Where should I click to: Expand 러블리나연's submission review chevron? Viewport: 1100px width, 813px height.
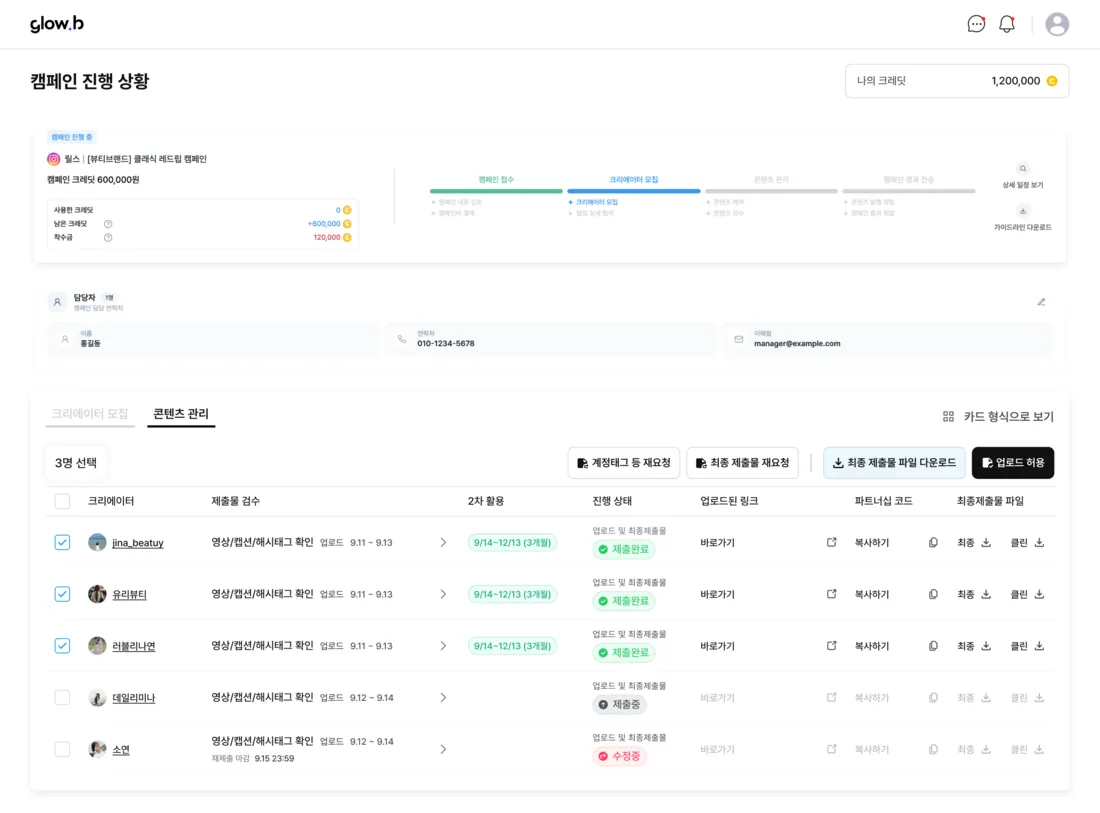(443, 646)
